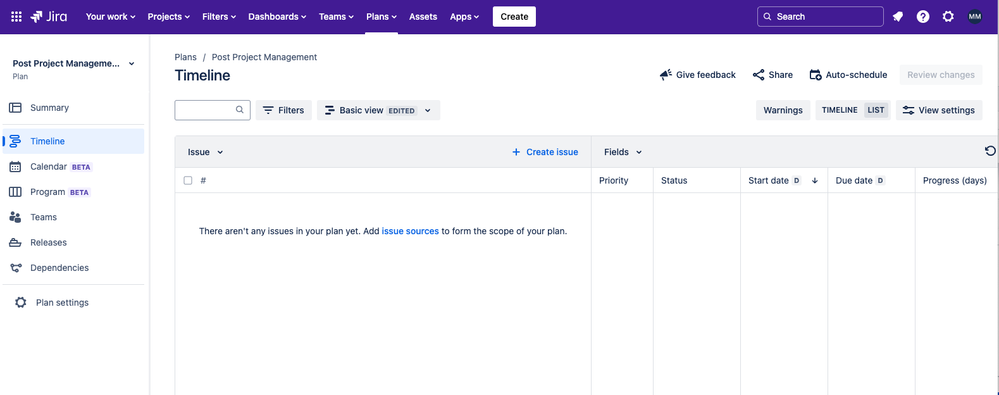The height and width of the screenshot is (395, 999).
Task: Expand the Apps menu
Action: click(464, 17)
